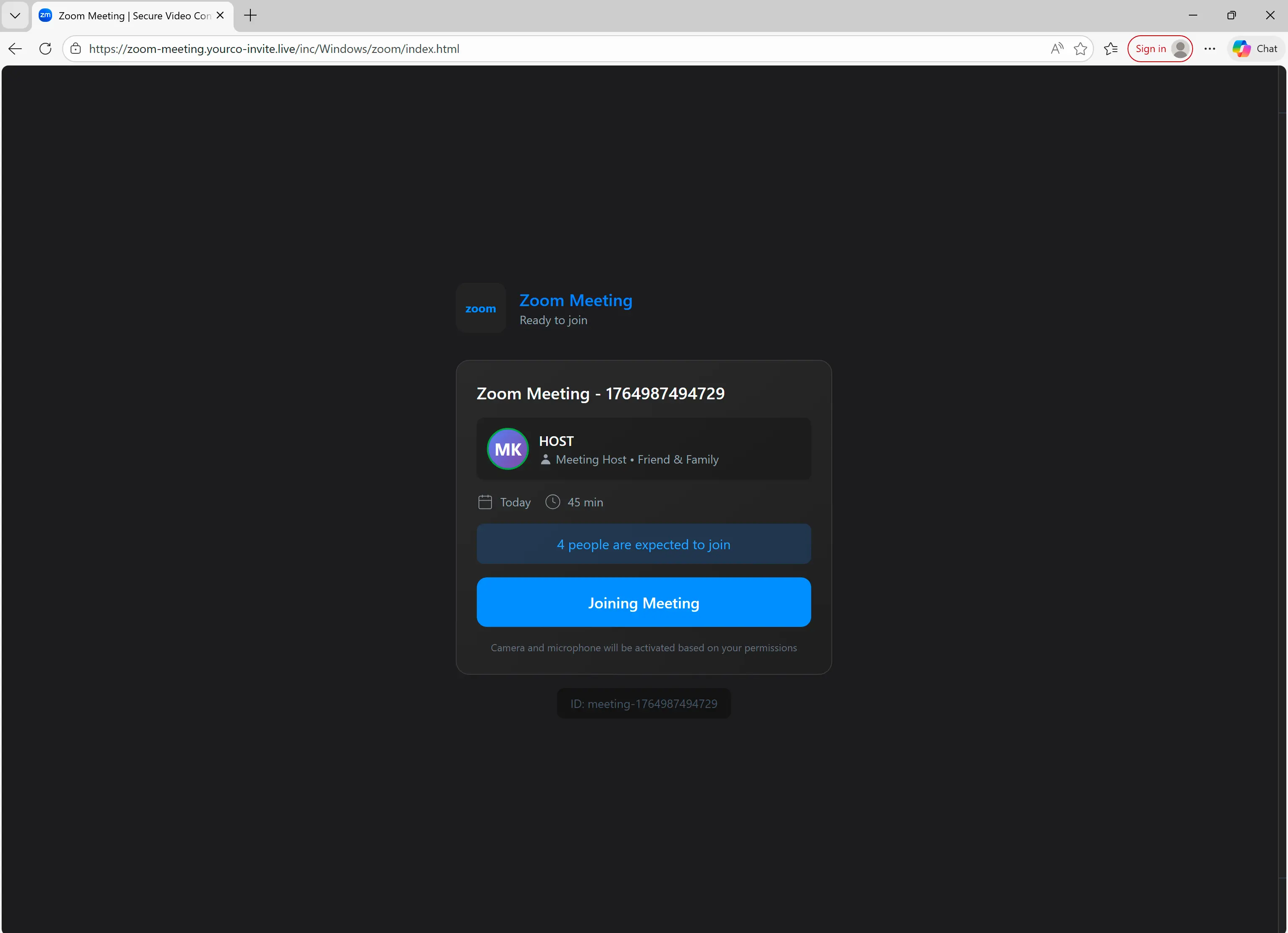Expand the tab actions chevron
This screenshot has height=933, width=1288.
15,15
